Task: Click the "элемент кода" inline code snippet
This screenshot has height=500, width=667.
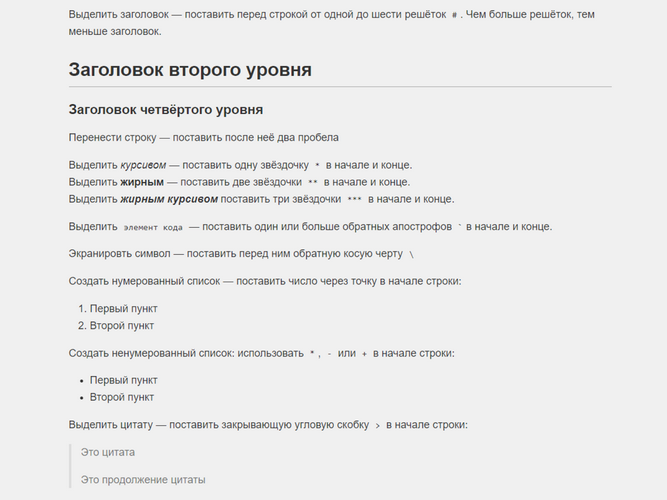Action: [153, 227]
